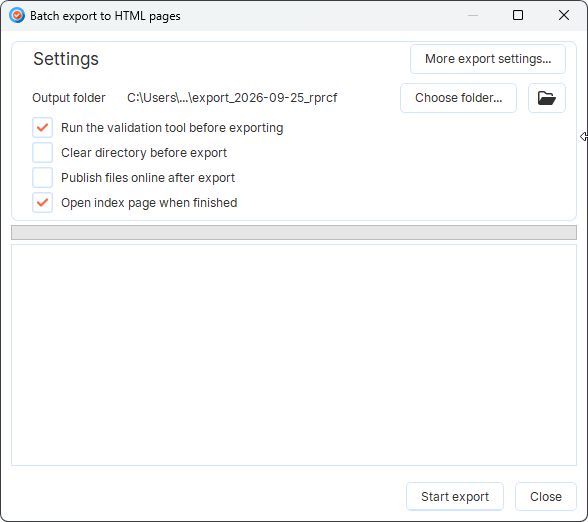Screen dimensions: 588x522
Task: Minimize the Batch export window
Action: tap(473, 15)
